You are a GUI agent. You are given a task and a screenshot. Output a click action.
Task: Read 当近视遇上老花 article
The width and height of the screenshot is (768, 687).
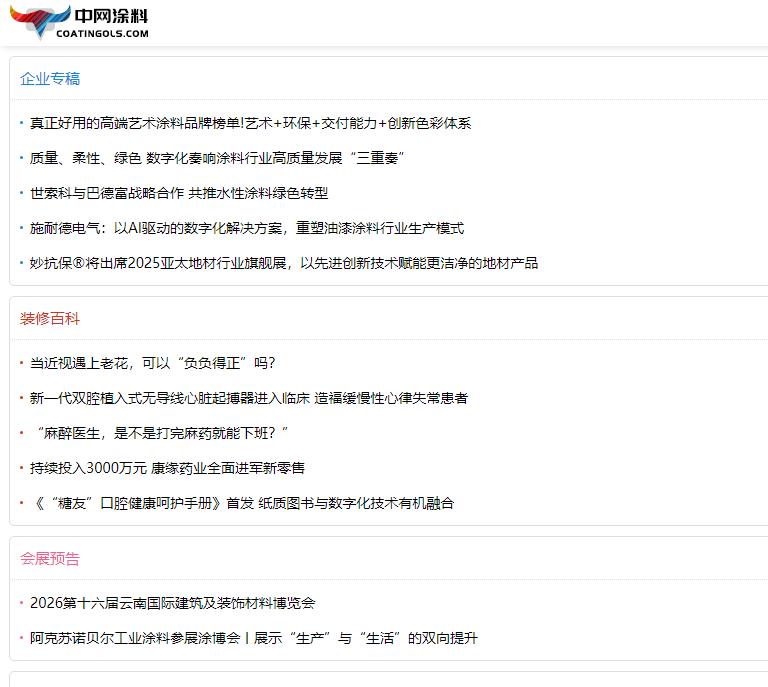click(152, 363)
